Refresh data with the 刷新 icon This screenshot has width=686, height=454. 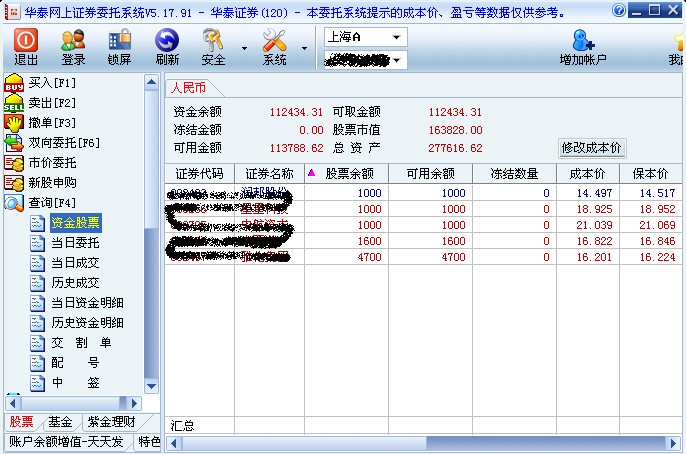coord(167,40)
